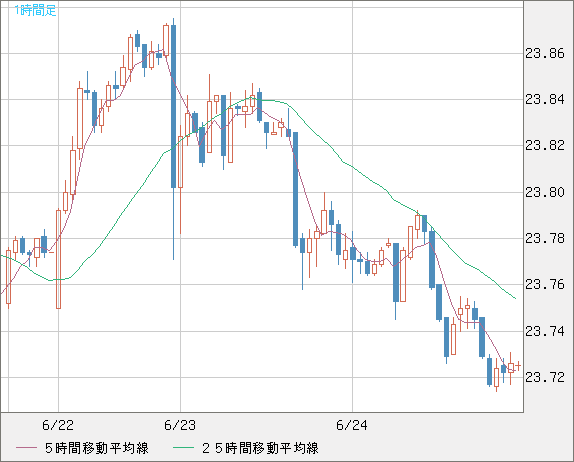
Task: Select the 23.78 price axis label
Action: click(545, 239)
